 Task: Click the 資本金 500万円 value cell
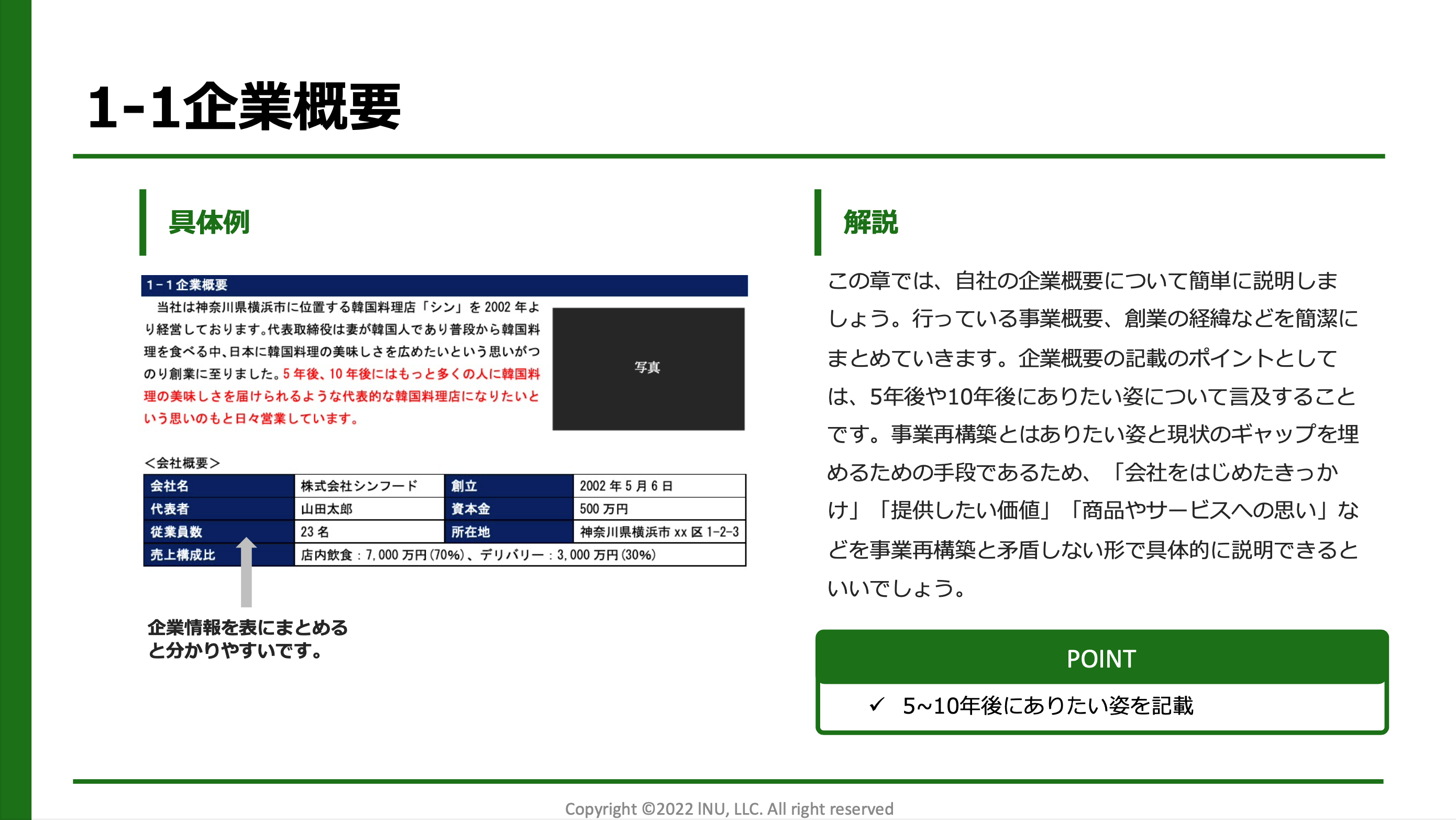(659, 509)
